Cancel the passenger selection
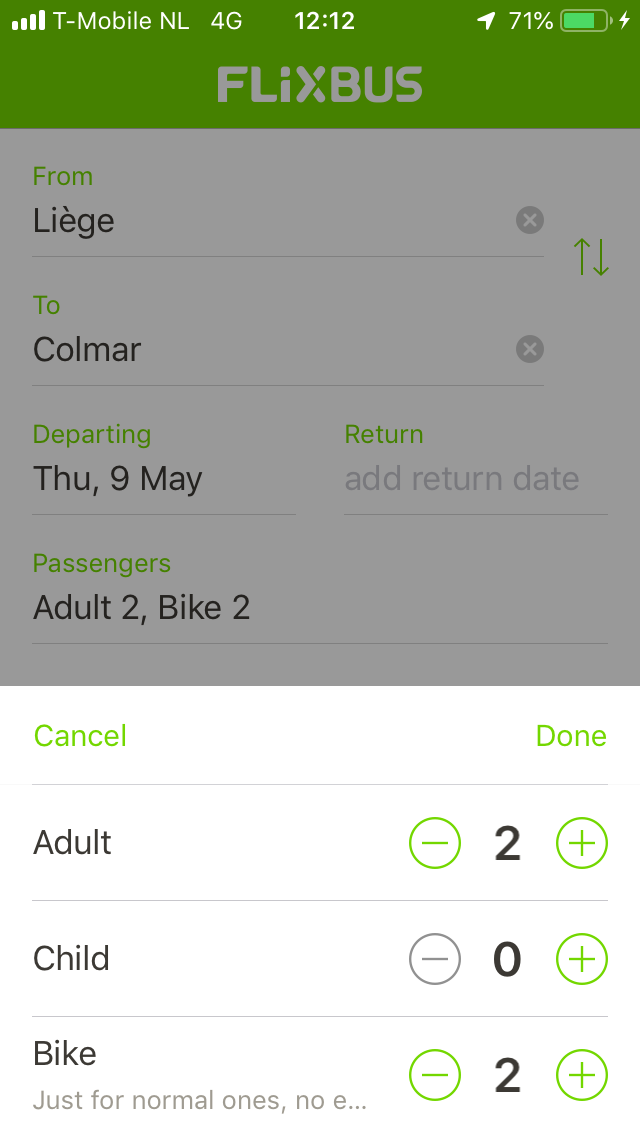Screen dimensions: 640x1136 pyautogui.click(x=80, y=736)
